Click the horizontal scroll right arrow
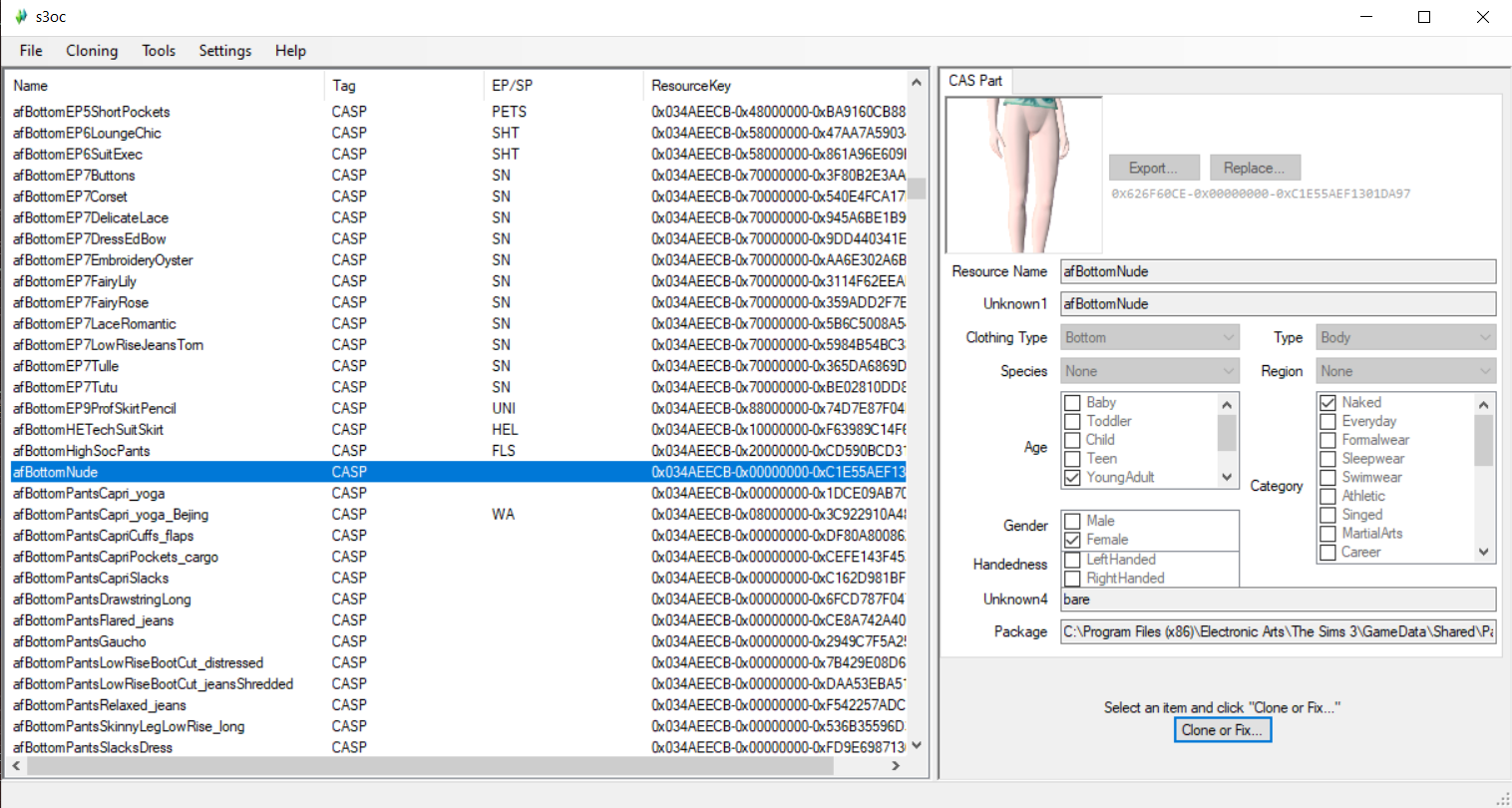 pyautogui.click(x=896, y=766)
